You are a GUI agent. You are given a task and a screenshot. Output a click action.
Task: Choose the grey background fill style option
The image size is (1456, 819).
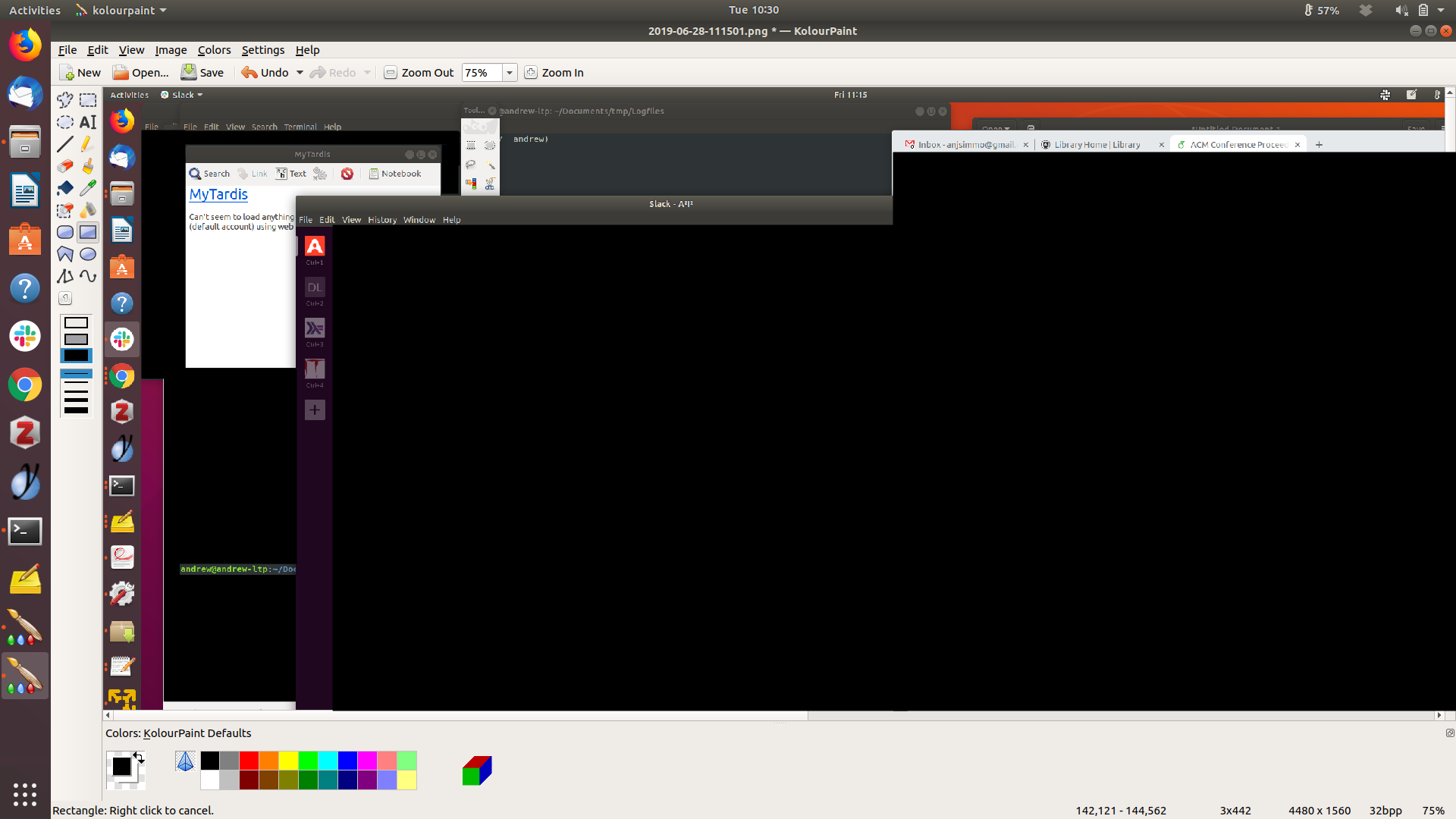pyautogui.click(x=76, y=339)
